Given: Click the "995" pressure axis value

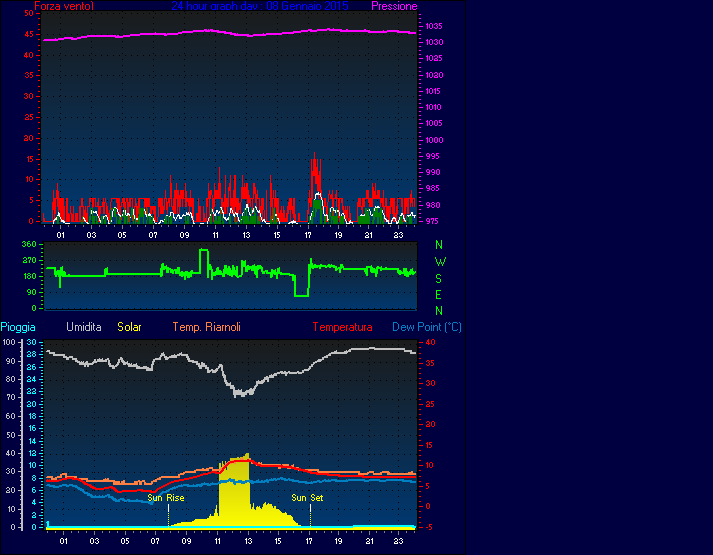Looking at the screenshot, I should pos(432,156).
